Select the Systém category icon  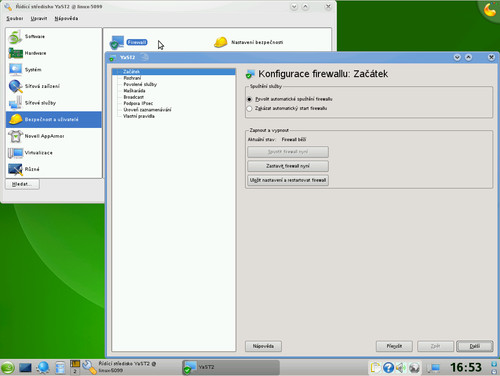coord(15,69)
